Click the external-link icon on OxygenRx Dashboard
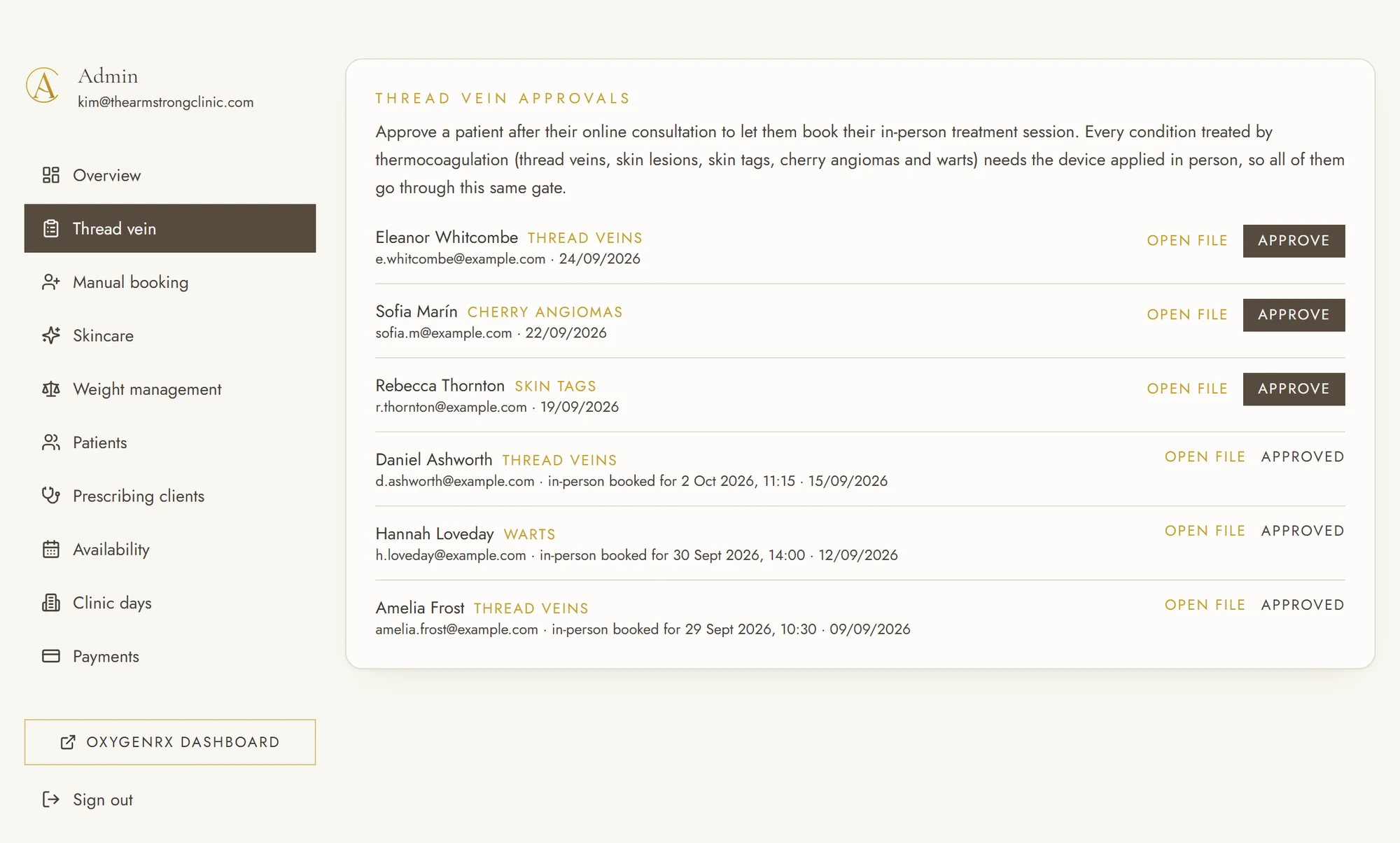Screen dimensions: 1400x843 [x=68, y=742]
